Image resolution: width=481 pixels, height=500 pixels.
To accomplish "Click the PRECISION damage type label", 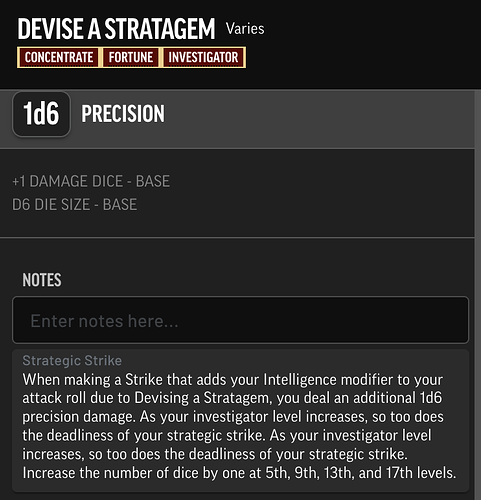I will [x=123, y=114].
